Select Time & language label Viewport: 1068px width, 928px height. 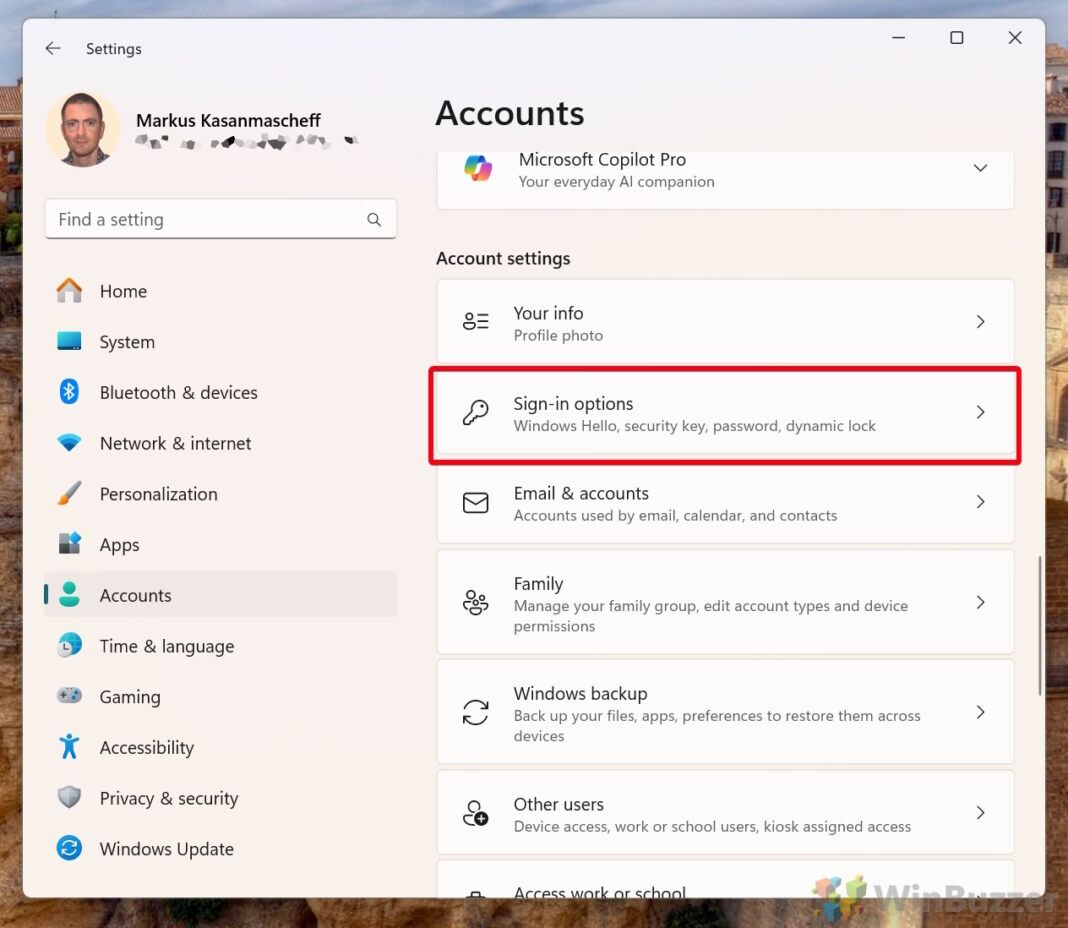167,646
